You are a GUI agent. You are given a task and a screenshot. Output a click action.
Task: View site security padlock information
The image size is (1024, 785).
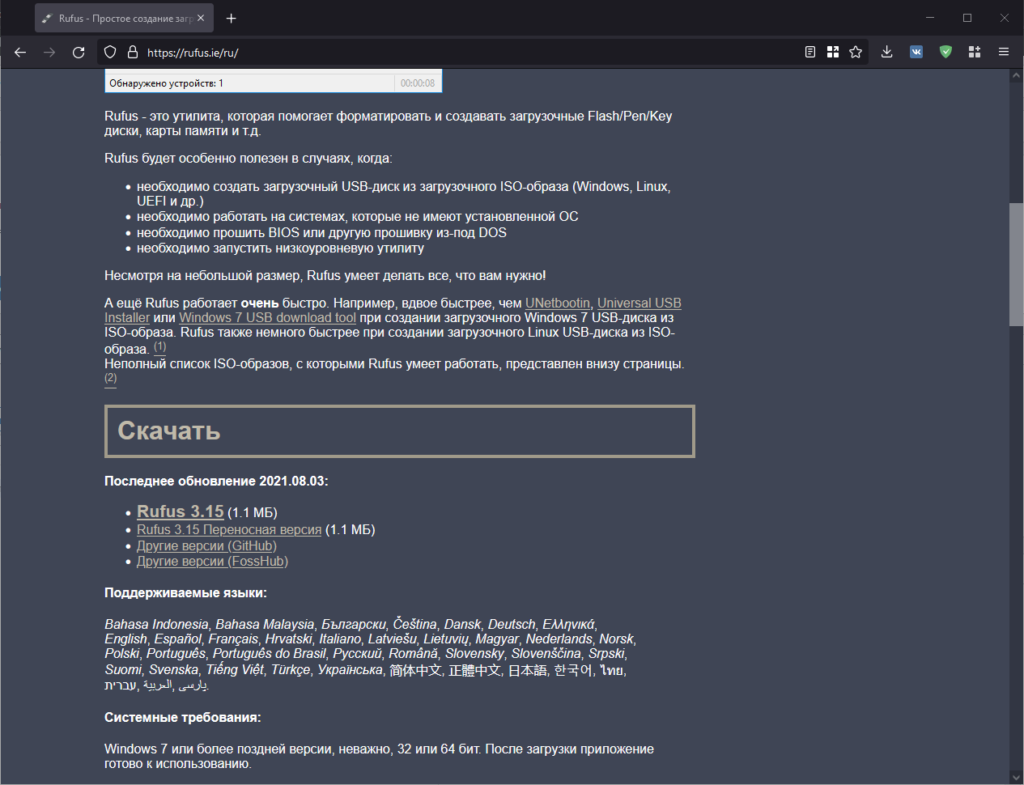coord(133,52)
